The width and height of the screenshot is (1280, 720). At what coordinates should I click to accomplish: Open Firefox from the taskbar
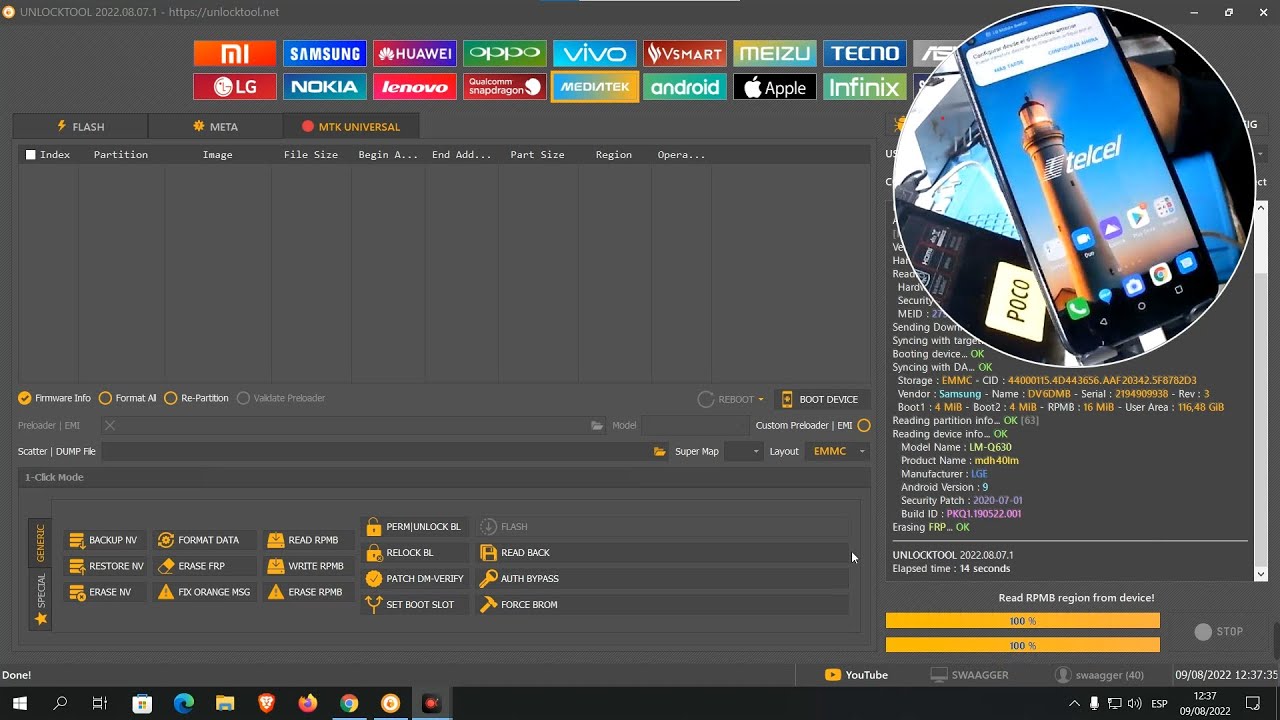pyautogui.click(x=307, y=704)
